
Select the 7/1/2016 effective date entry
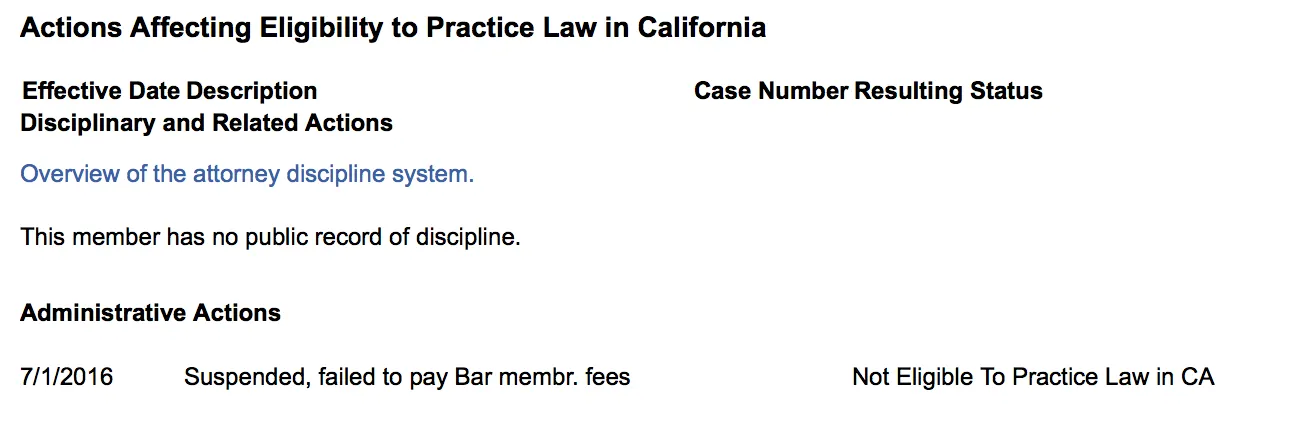coord(67,378)
